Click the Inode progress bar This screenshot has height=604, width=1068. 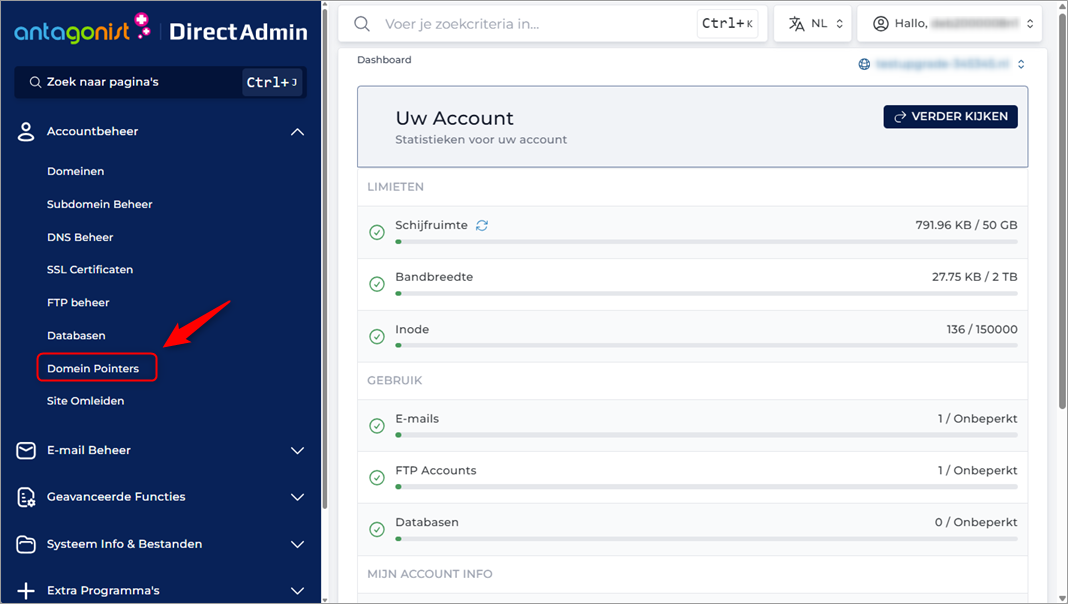click(x=706, y=345)
